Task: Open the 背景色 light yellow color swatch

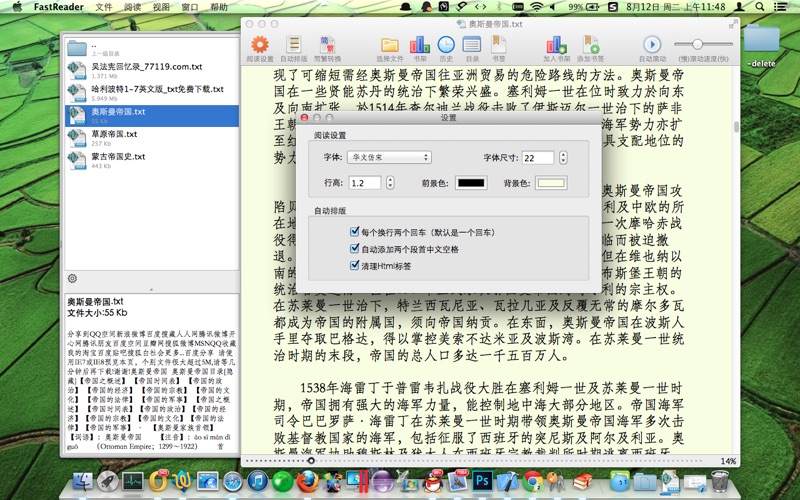Action: (551, 183)
